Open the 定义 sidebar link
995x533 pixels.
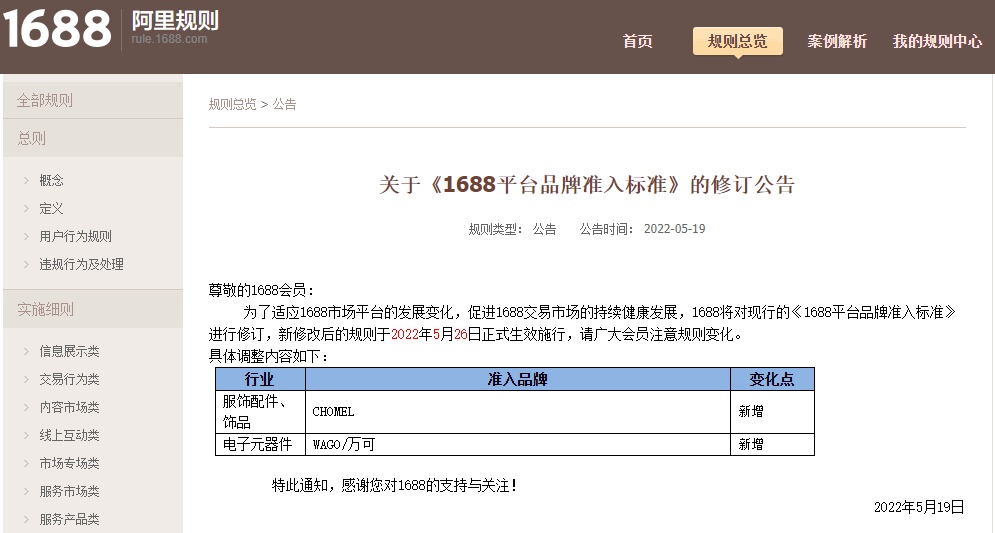tap(51, 208)
